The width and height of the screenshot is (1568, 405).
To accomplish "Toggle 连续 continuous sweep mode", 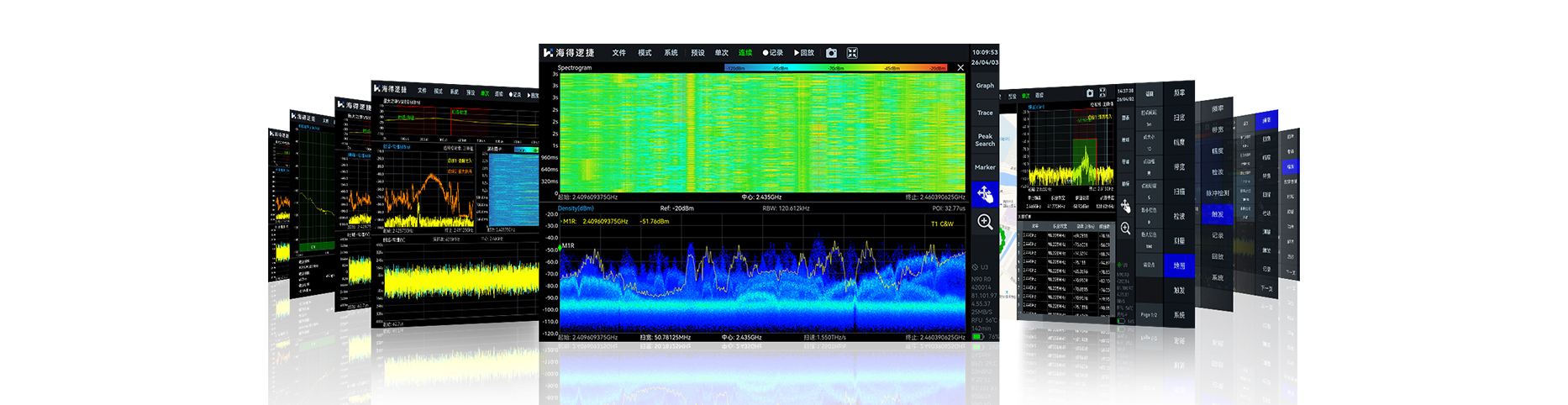I will [745, 53].
